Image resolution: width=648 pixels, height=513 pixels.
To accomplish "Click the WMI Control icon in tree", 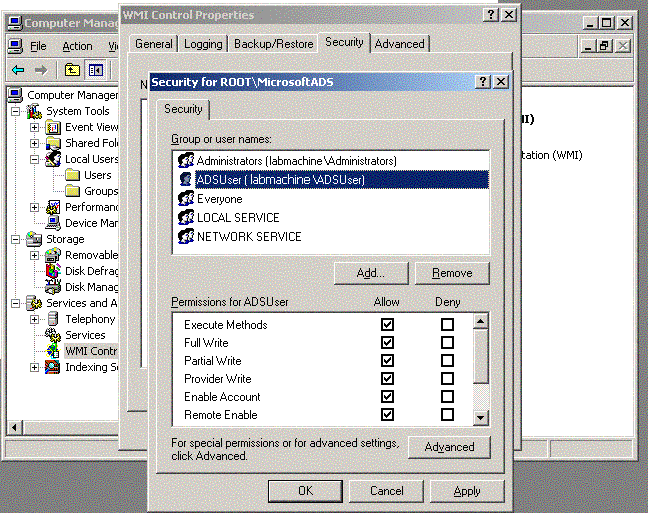I will coord(53,351).
